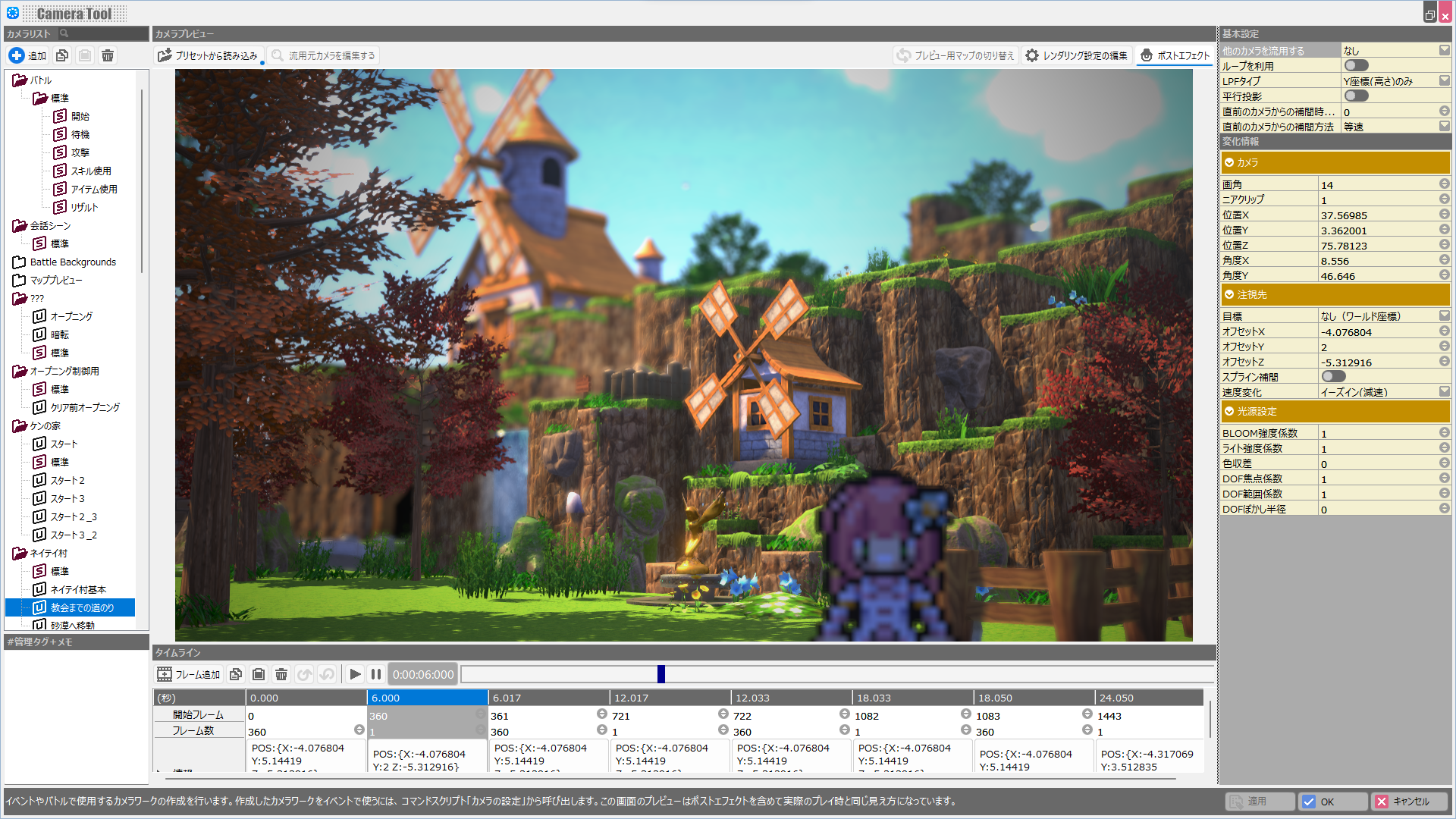Click プリセットから読み込み button
Screen dimensions: 1456x819
(208, 55)
